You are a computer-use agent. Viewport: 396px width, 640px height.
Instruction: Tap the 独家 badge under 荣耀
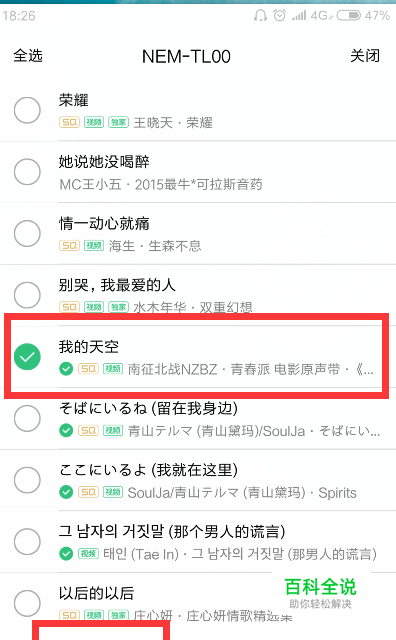[x=118, y=122]
